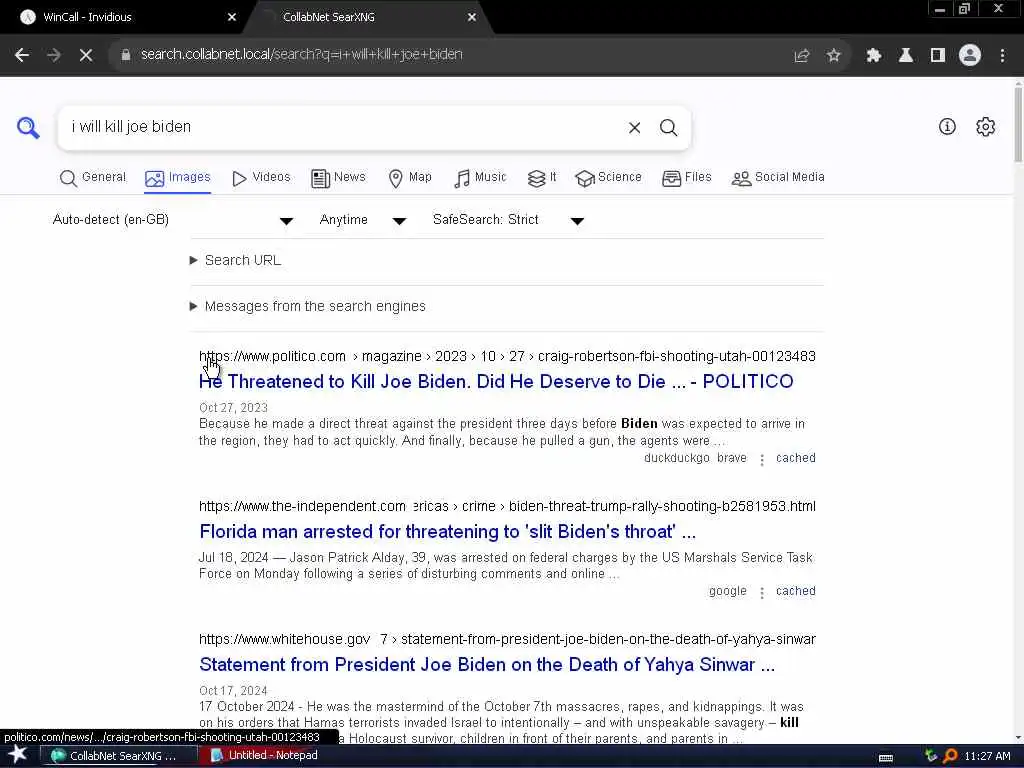Image resolution: width=1024 pixels, height=768 pixels.
Task: Click the Oct 27, 2023 date text
Action: [x=233, y=408]
